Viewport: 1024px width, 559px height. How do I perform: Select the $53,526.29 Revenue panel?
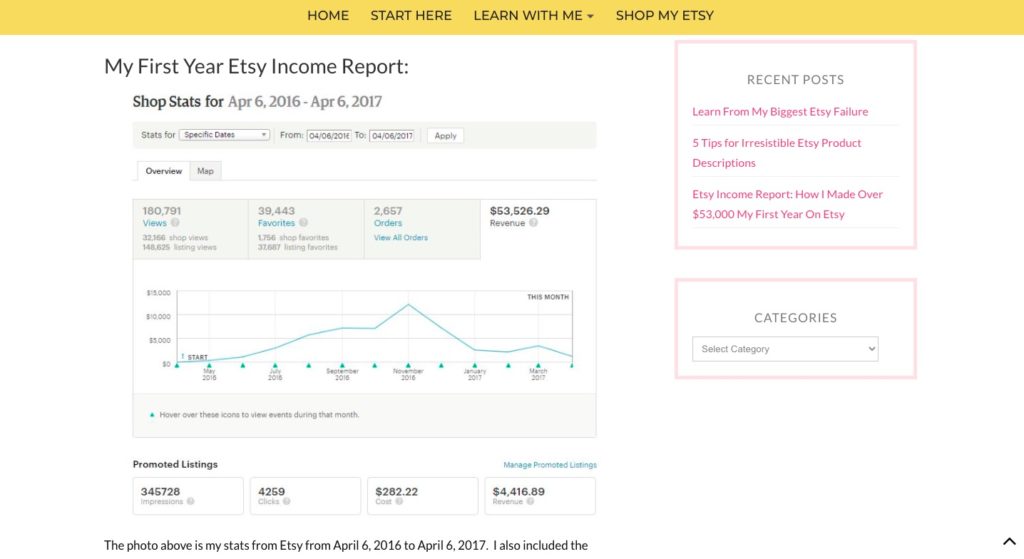click(x=538, y=229)
